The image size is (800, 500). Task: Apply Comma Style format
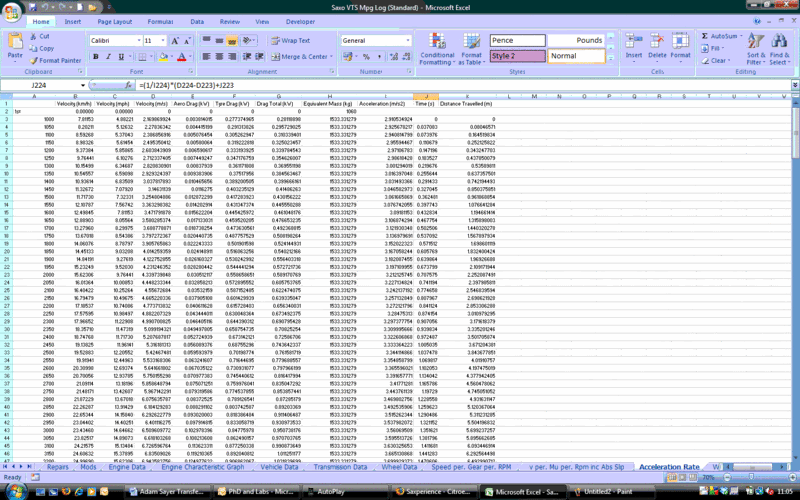coord(379,57)
